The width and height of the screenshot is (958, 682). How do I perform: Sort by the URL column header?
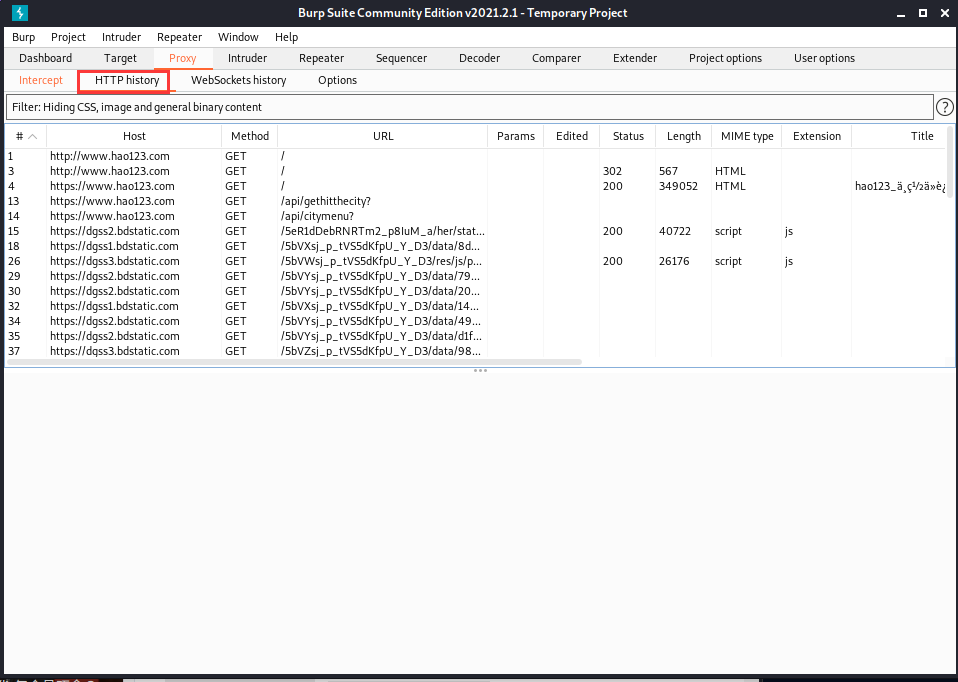tap(383, 136)
